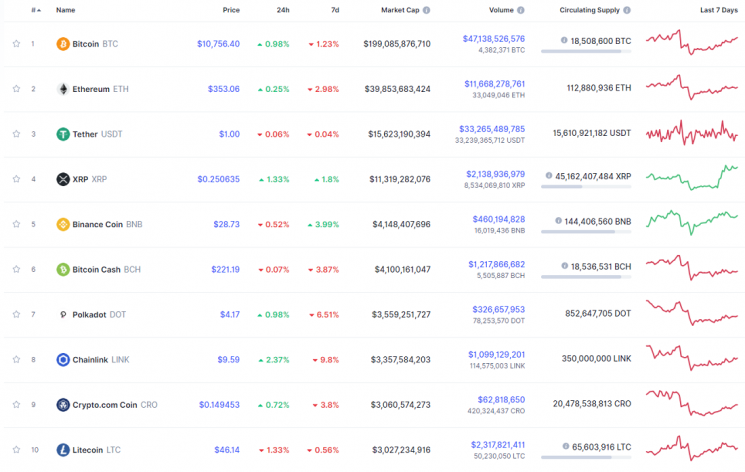745x472 pixels.
Task: Click Chainlink's 7d change 9.8%
Action: (x=326, y=360)
